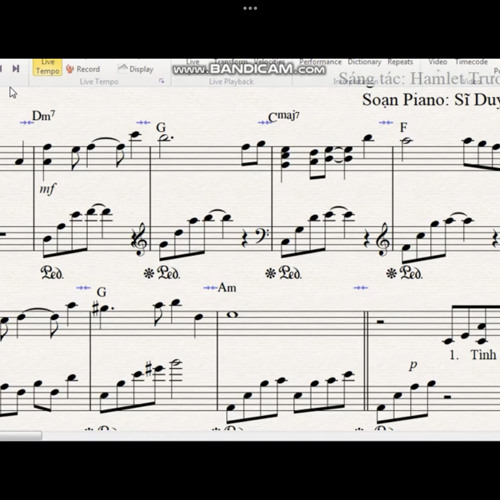Click the Timecode ribbon button
500x500 pixels.
(471, 62)
